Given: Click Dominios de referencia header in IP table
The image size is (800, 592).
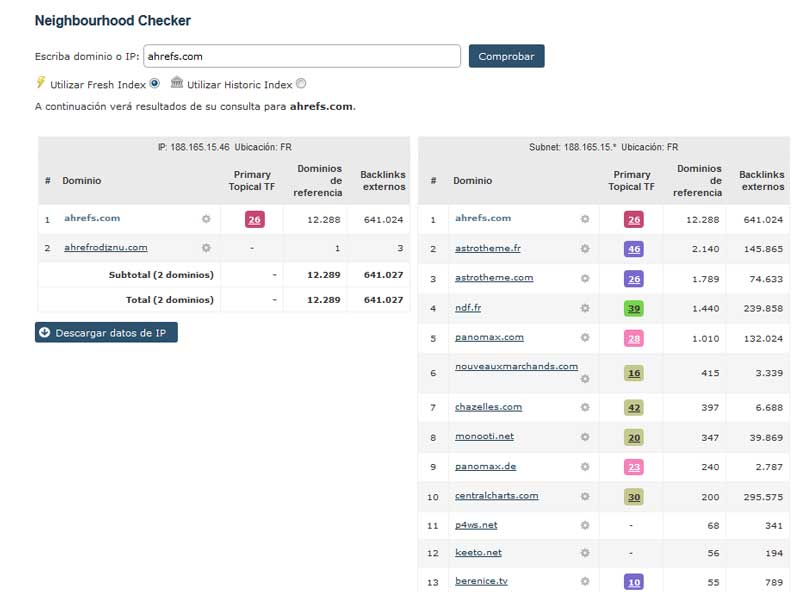Looking at the screenshot, I should (x=318, y=181).
